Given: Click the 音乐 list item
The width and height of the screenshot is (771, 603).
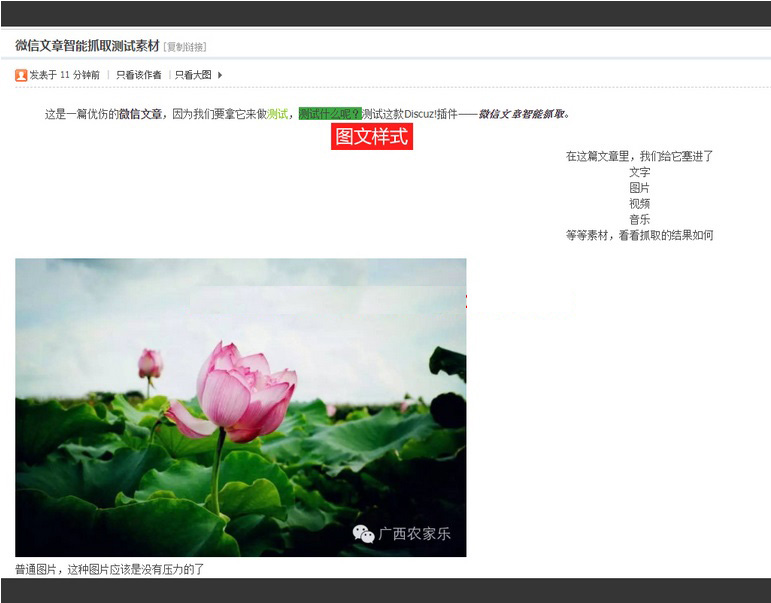Looking at the screenshot, I should pyautogui.click(x=639, y=219).
